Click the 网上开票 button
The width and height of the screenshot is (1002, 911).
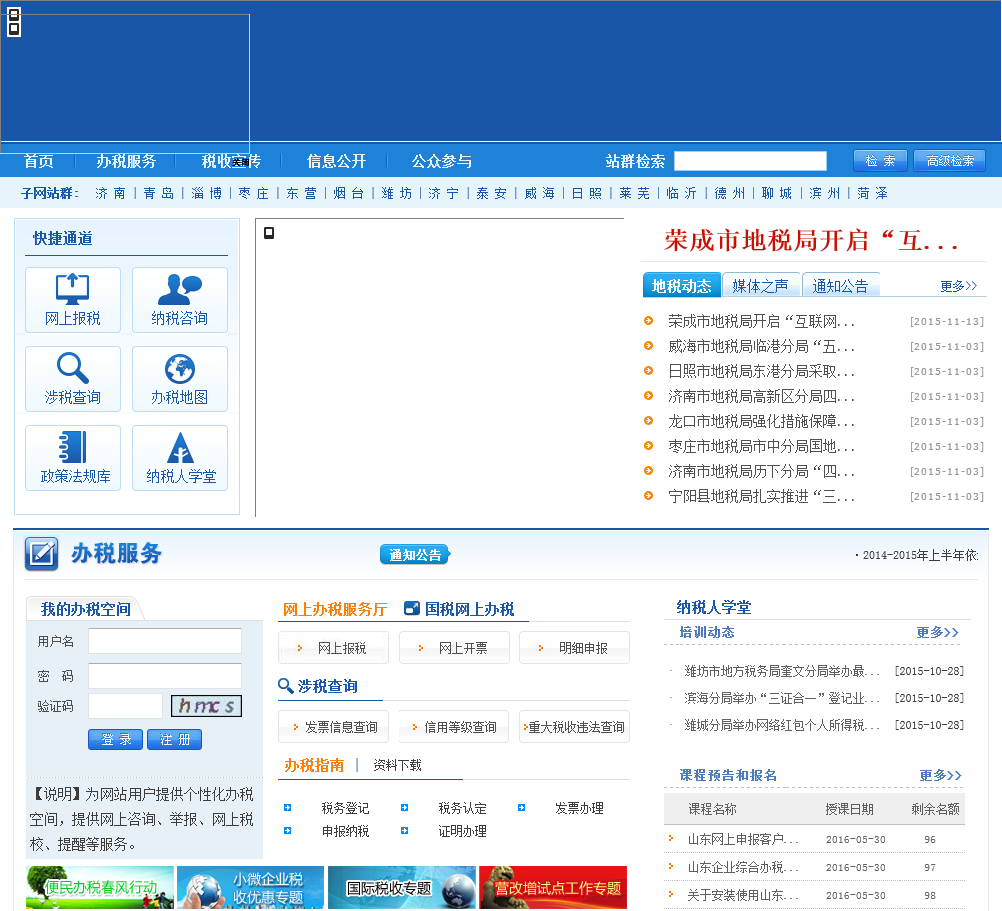(454, 648)
